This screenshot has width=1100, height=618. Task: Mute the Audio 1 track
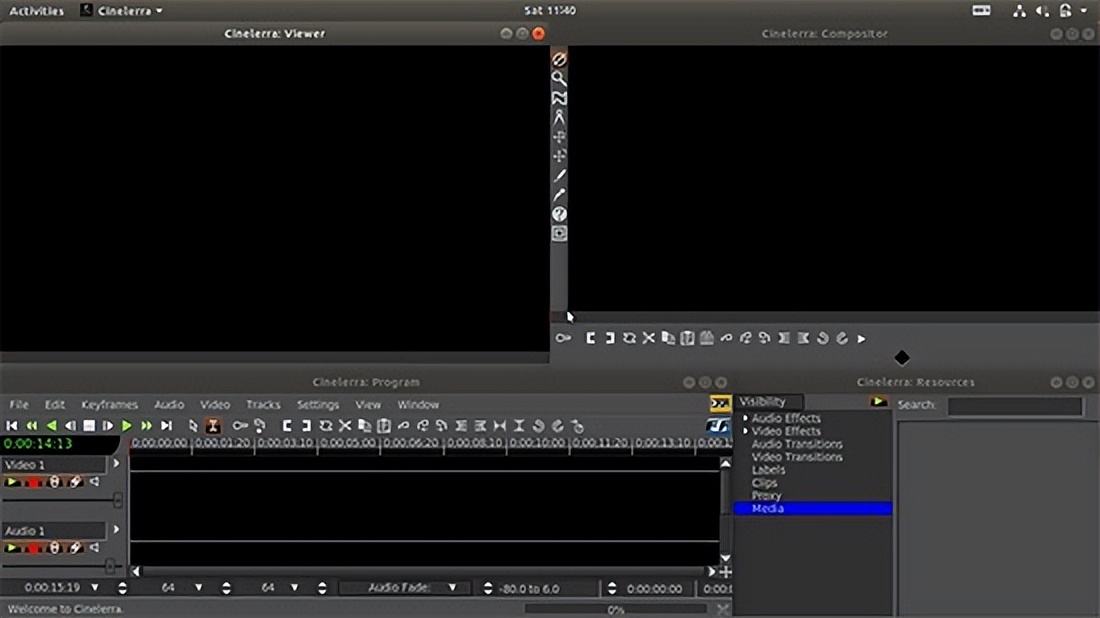(95, 548)
